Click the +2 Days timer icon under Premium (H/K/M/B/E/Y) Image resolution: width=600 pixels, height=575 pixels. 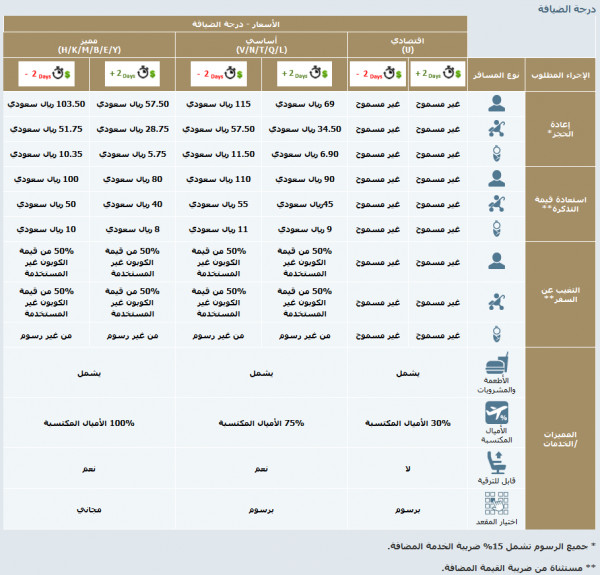(135, 73)
